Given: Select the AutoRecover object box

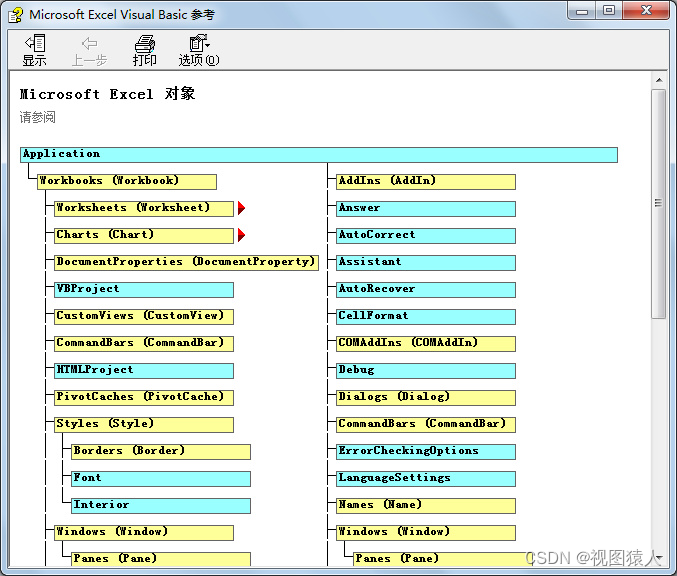Looking at the screenshot, I should point(426,290).
